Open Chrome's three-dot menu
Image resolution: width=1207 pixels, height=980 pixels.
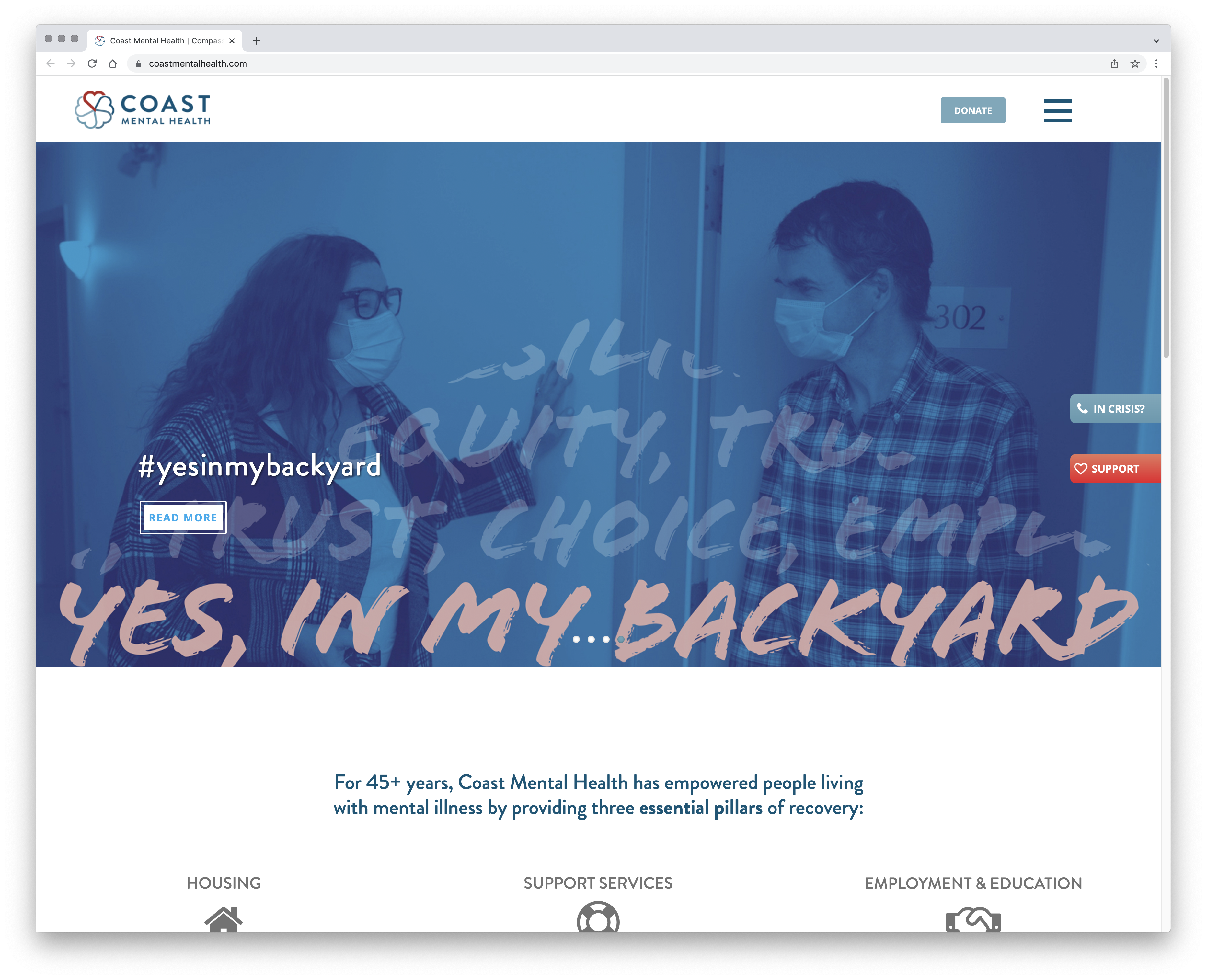coord(1155,64)
